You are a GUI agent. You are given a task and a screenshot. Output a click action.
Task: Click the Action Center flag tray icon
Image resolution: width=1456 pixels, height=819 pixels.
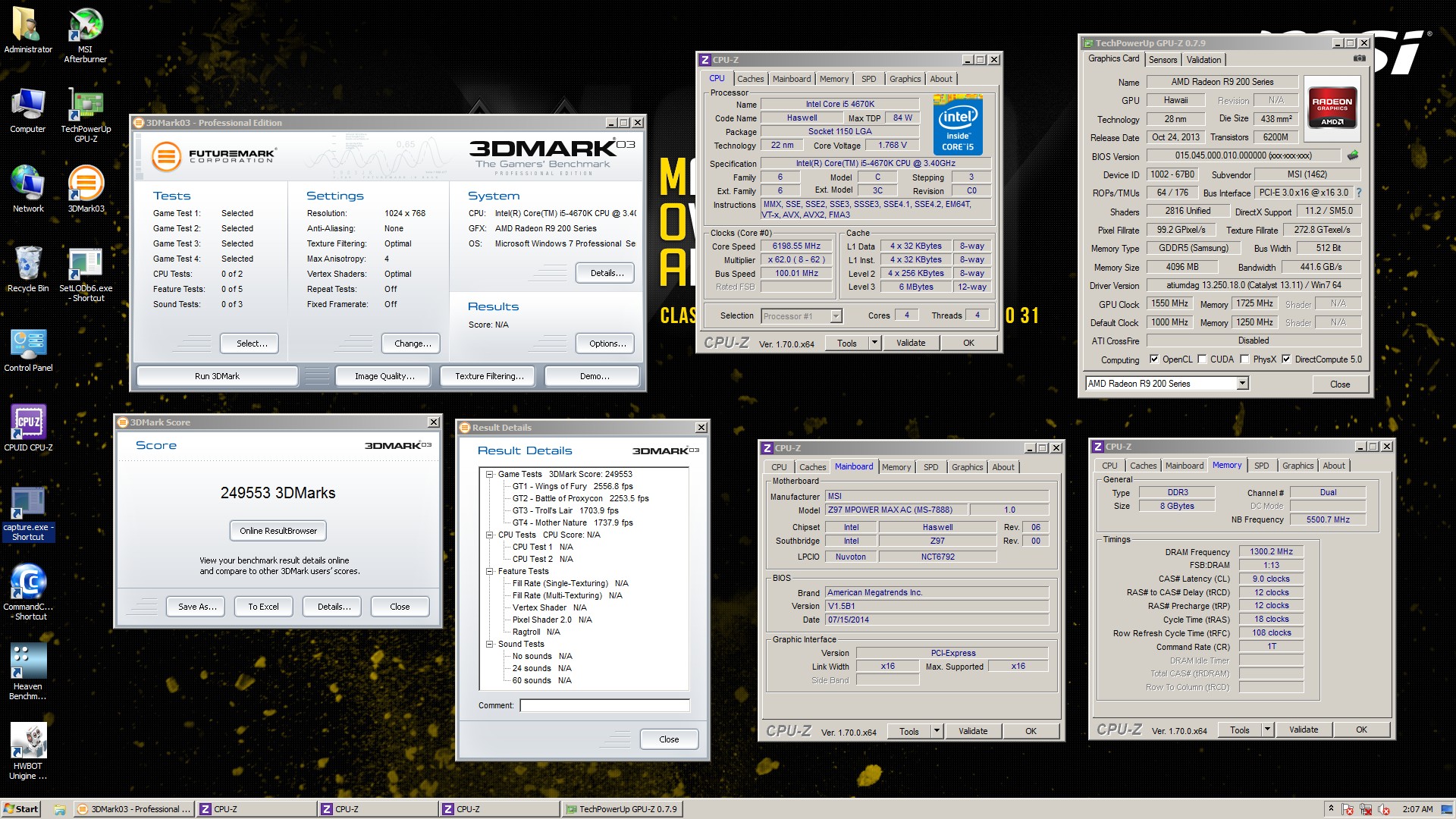coord(1348,809)
